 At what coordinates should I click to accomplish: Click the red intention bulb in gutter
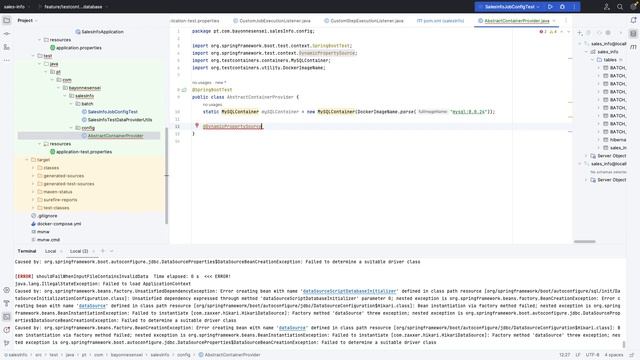pos(197,126)
